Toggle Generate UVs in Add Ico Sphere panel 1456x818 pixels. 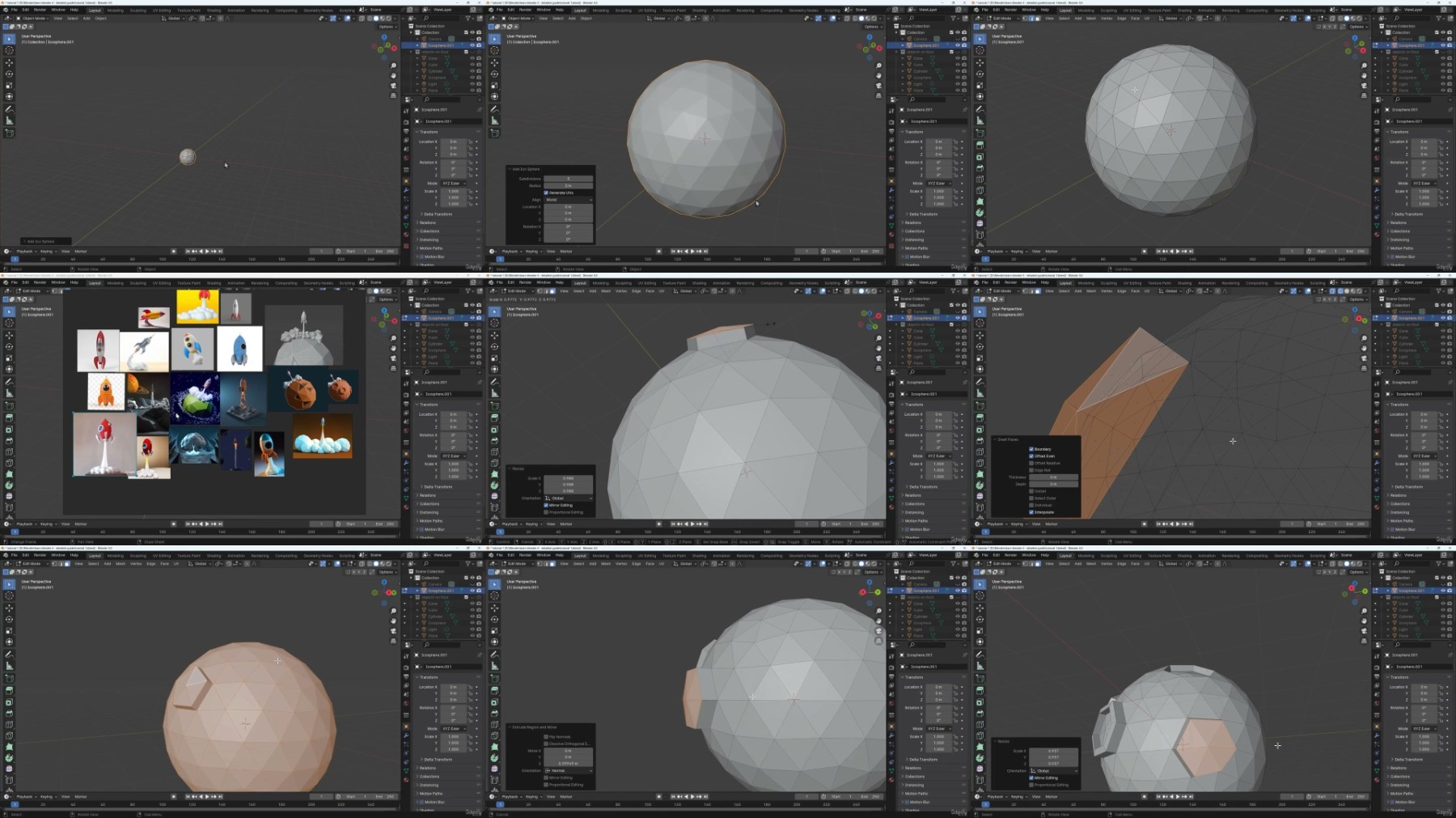tap(546, 193)
